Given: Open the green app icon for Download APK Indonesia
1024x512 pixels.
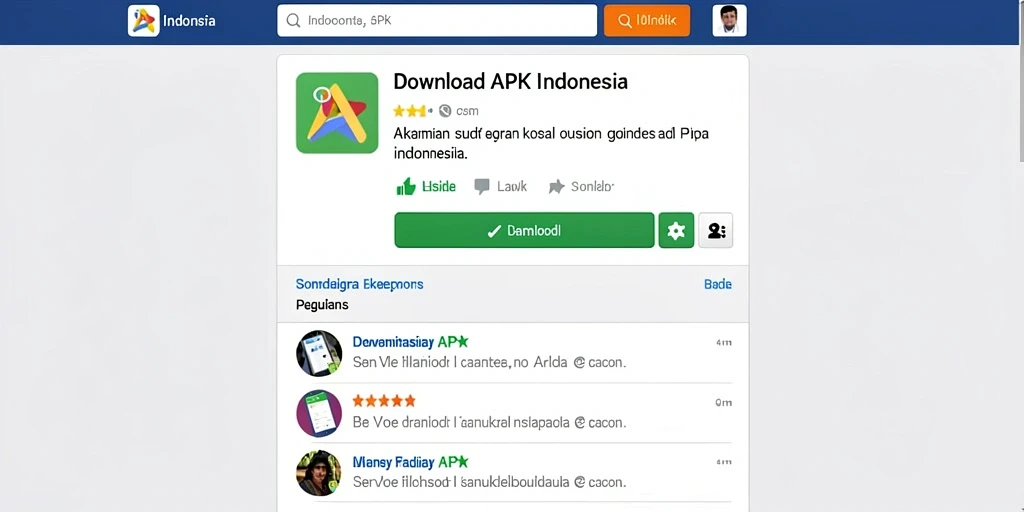Looking at the screenshot, I should 337,113.
